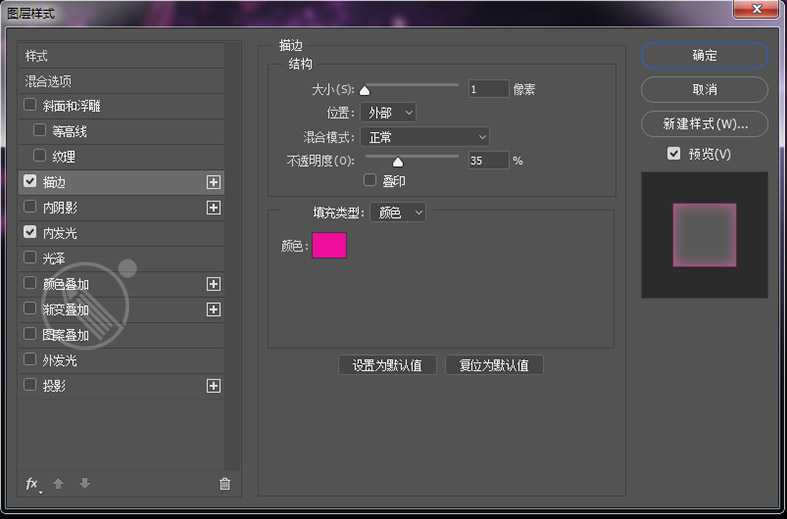Click the 确定 button

(704, 56)
